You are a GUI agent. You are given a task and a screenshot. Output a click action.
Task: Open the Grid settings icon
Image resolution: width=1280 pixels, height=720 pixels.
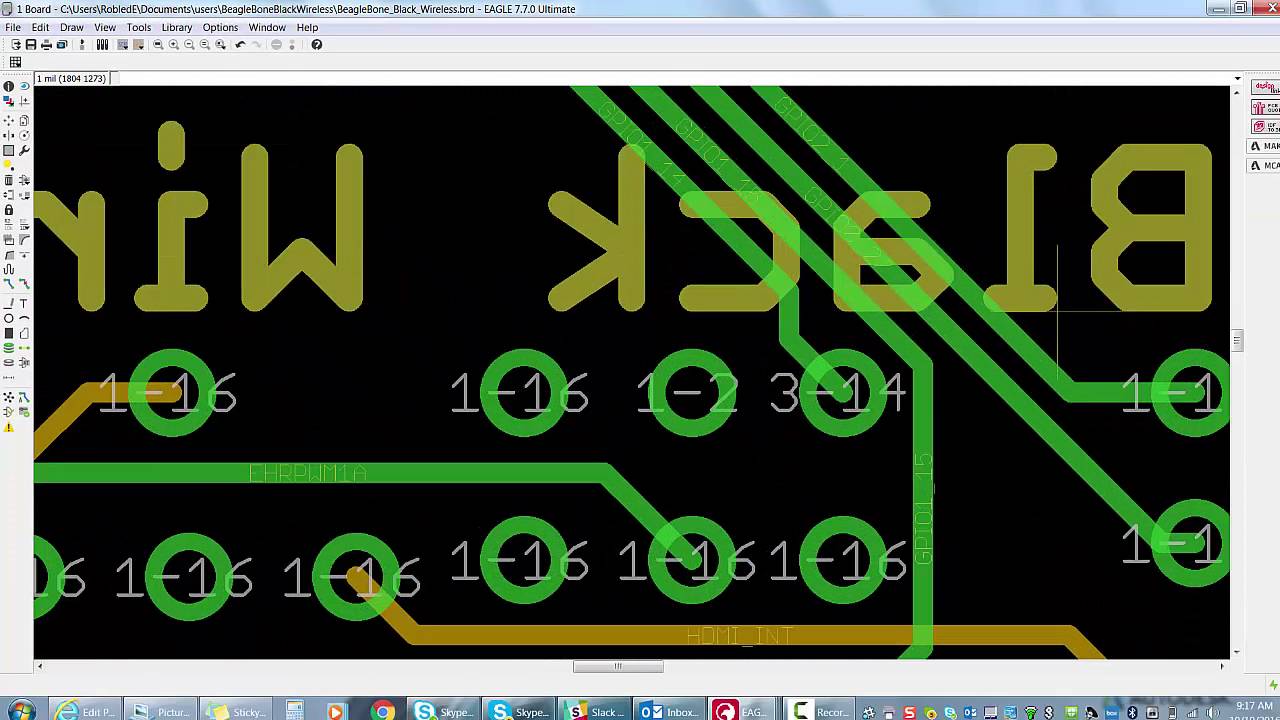pyautogui.click(x=15, y=62)
